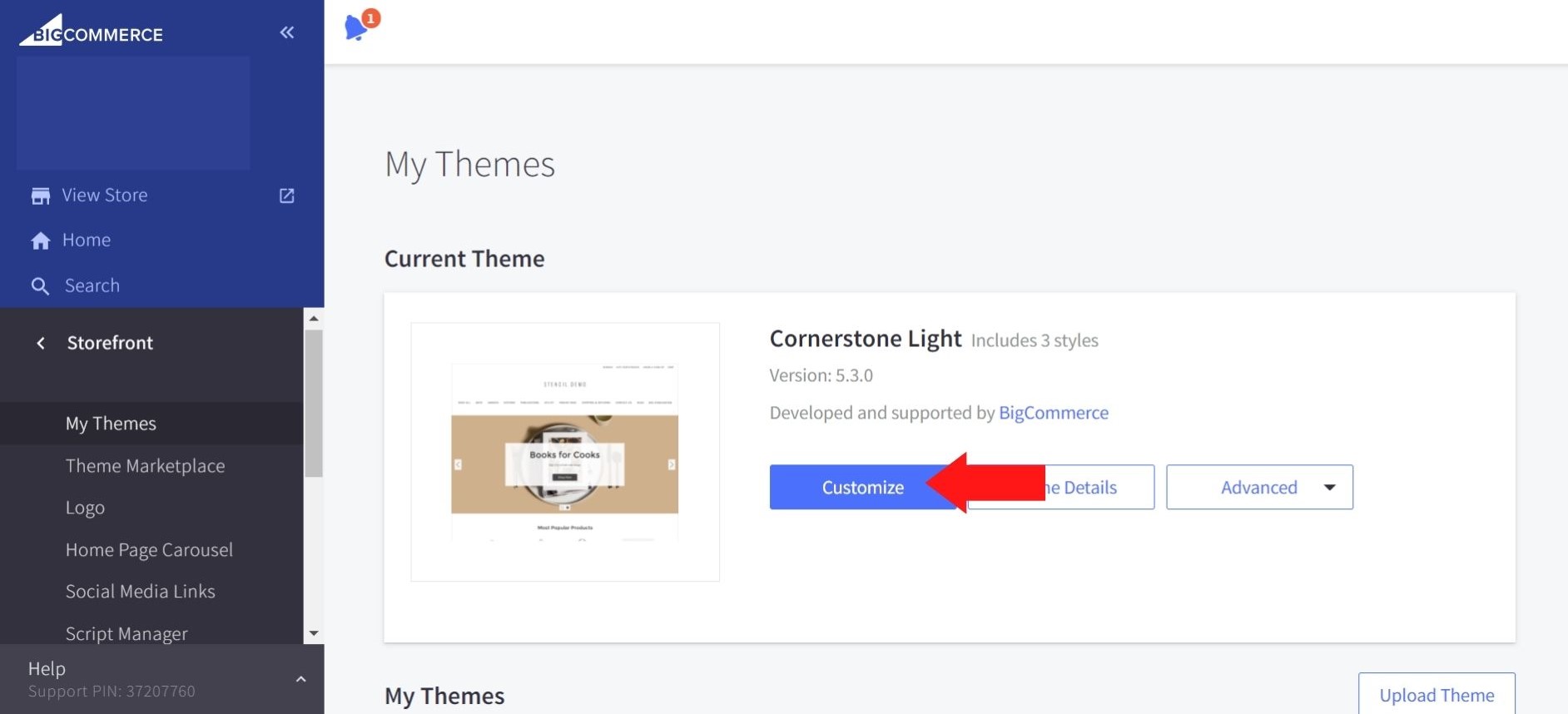Screen dimensions: 1568x714
Task: Click the View Store storefront icon
Action: 40,196
